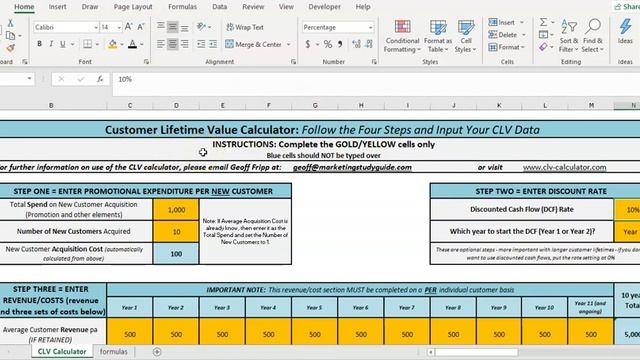Open Conditional Formatting menu
The image size is (640, 360).
coord(402,36)
